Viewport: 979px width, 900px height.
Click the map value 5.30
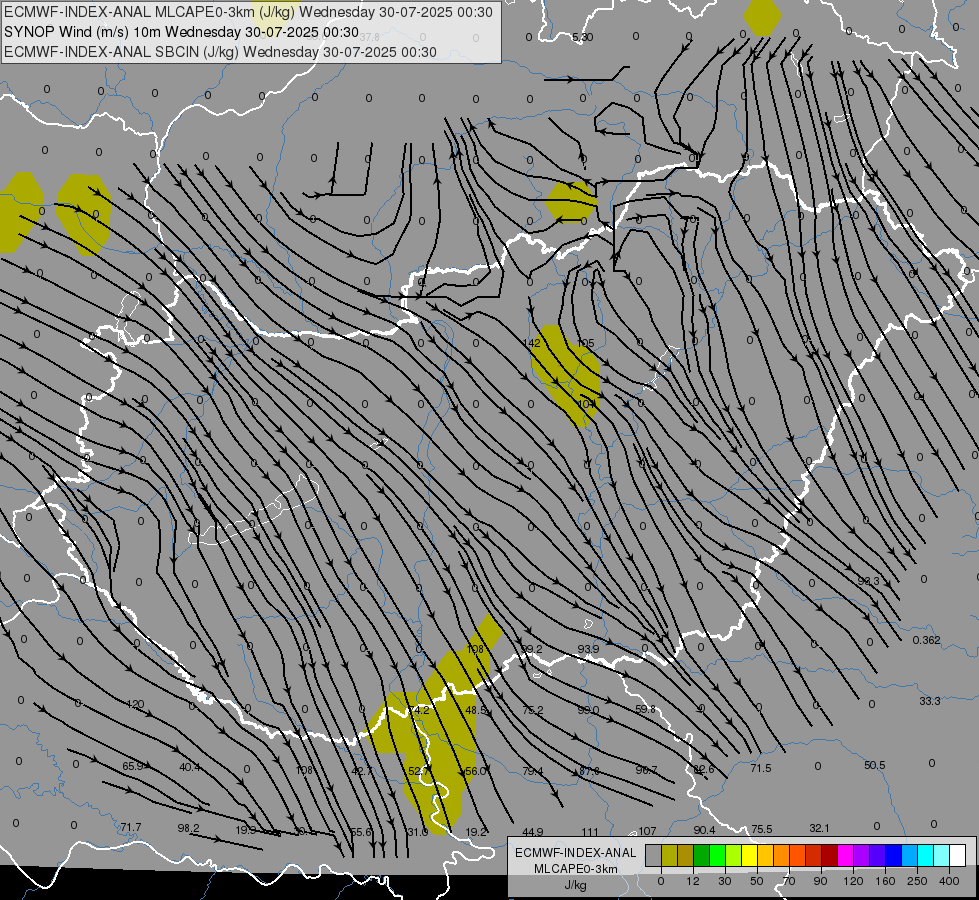point(583,37)
